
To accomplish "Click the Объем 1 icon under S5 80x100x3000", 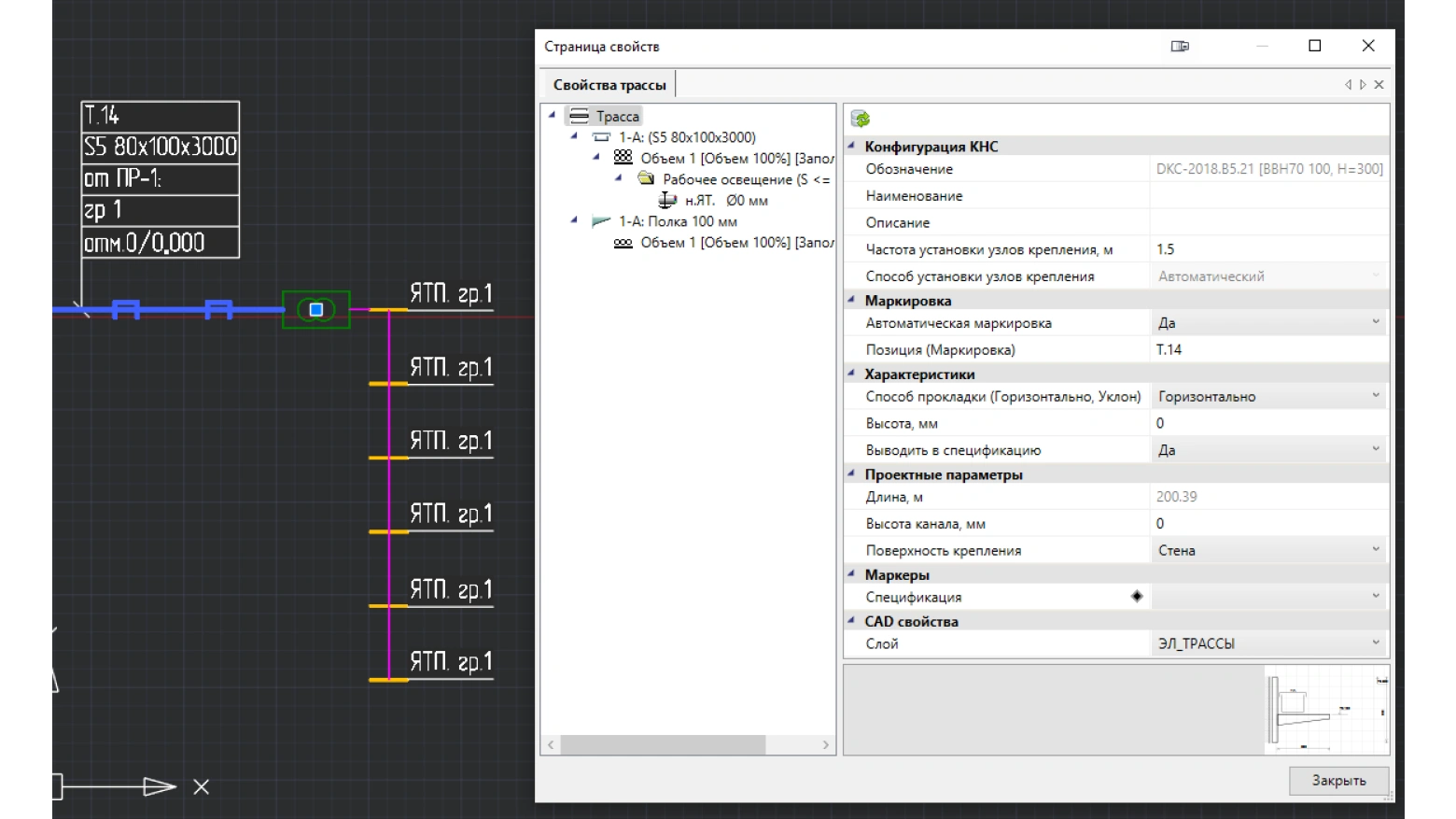I will click(623, 158).
